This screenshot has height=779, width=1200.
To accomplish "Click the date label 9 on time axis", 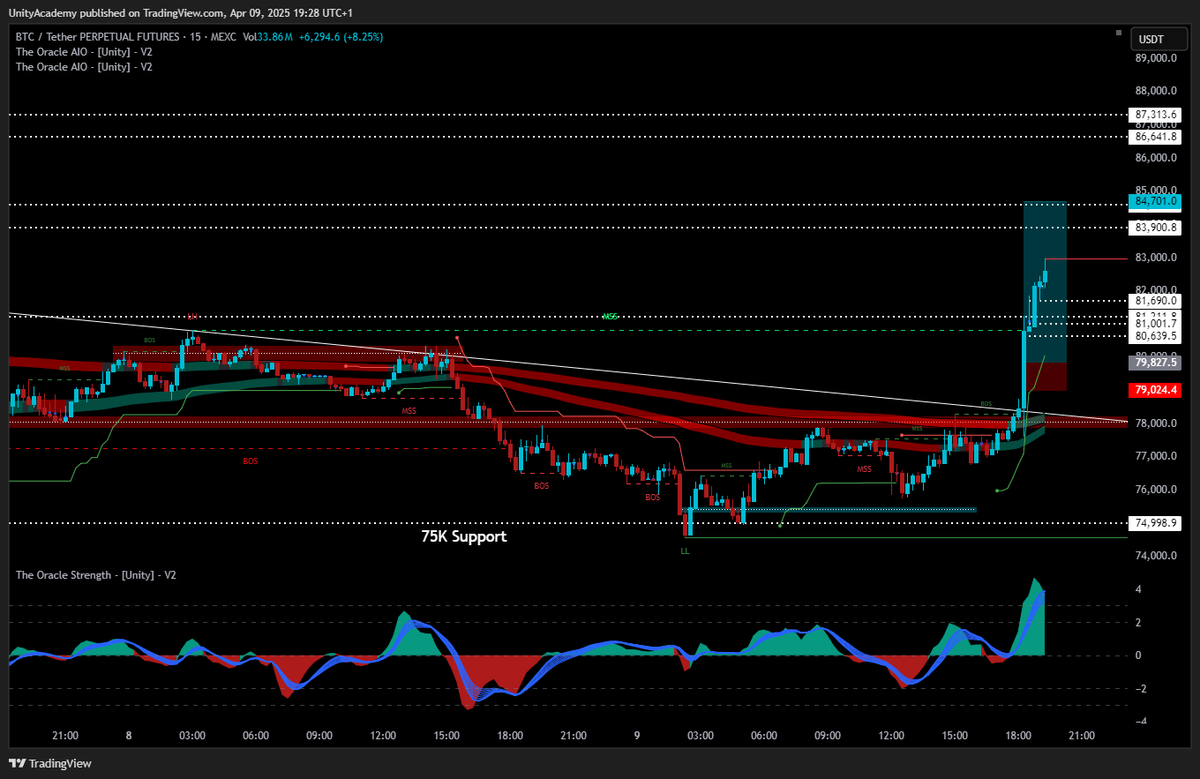I will pyautogui.click(x=636, y=736).
